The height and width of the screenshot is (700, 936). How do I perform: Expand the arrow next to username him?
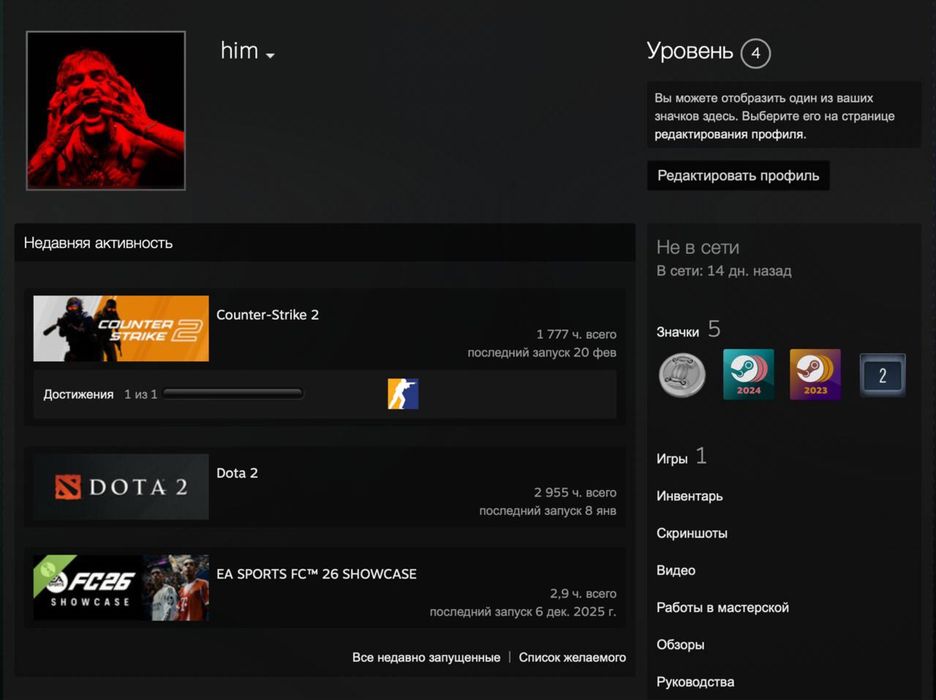tap(270, 55)
